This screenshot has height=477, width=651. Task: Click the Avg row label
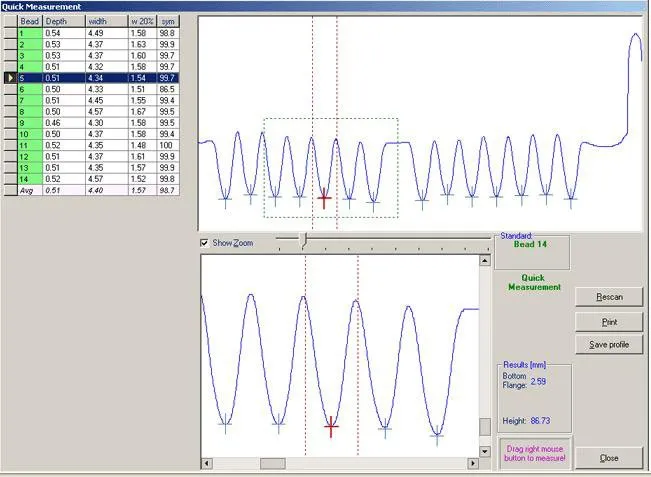point(27,191)
